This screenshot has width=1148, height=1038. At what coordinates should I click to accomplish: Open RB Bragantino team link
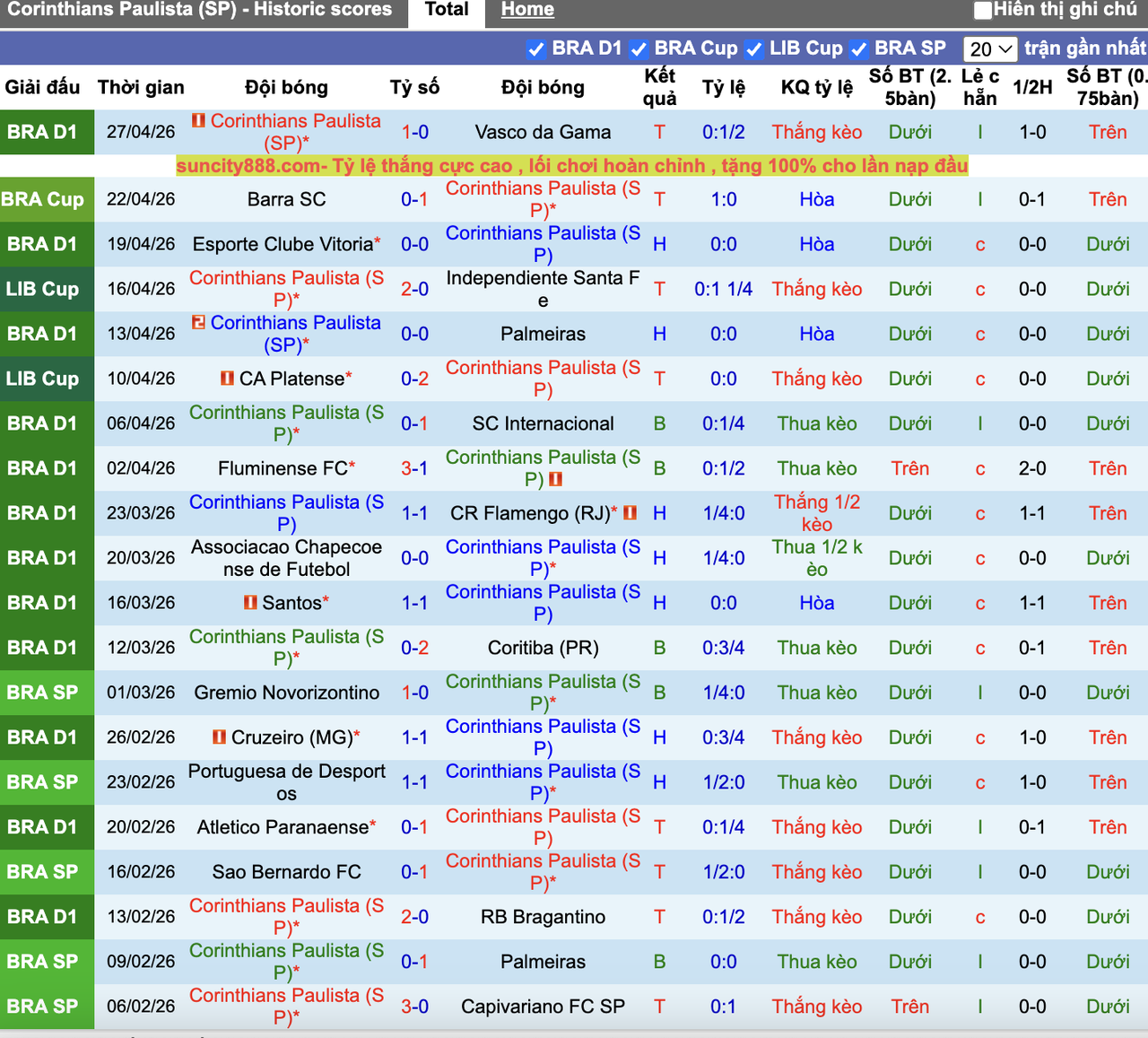pos(543,917)
